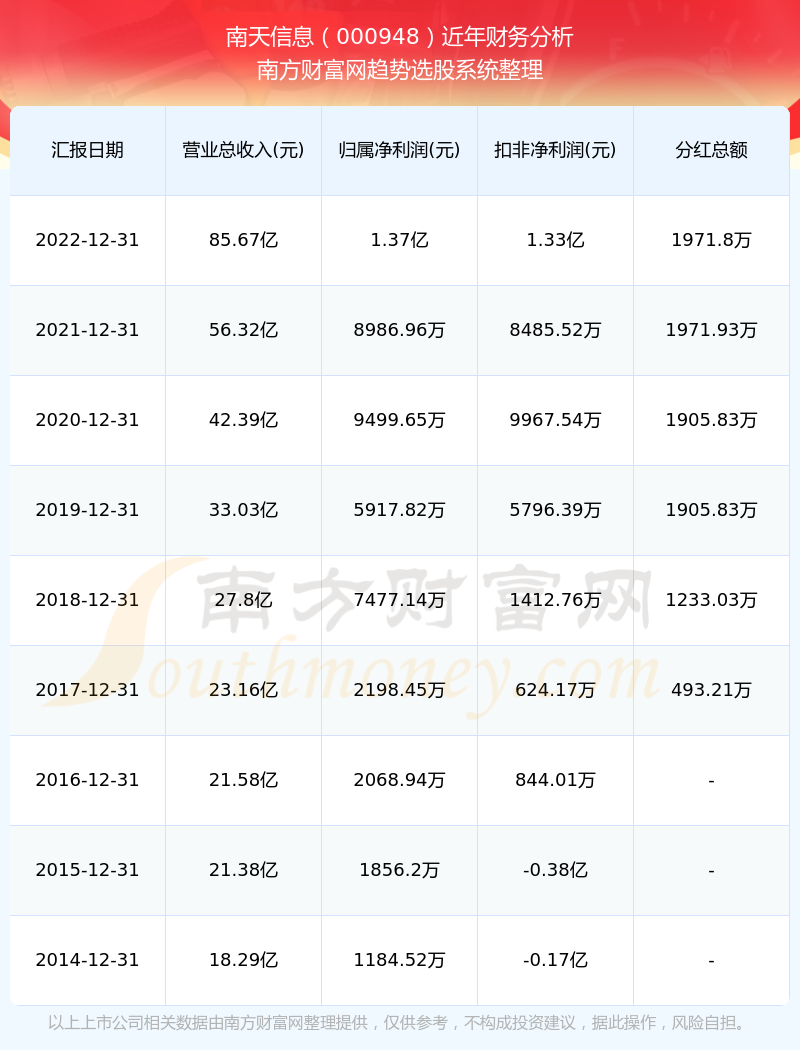Click the value 1412.76万
Viewport: 800px width, 1050px height.
pos(556,600)
